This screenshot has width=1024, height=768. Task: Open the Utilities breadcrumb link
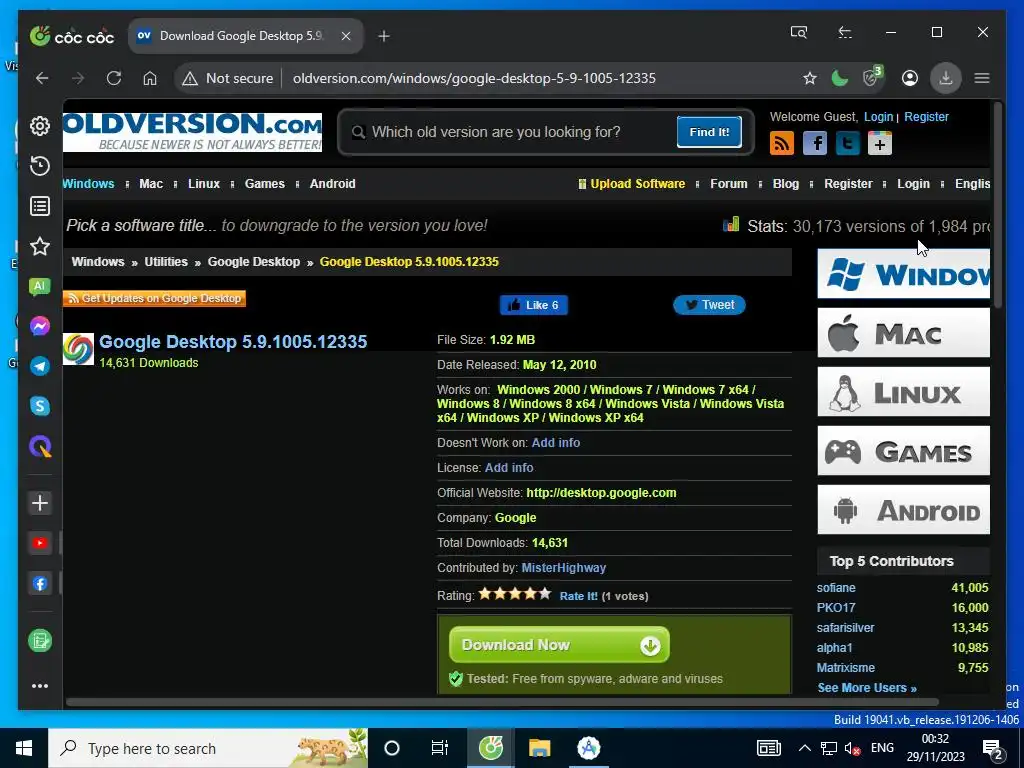166,262
